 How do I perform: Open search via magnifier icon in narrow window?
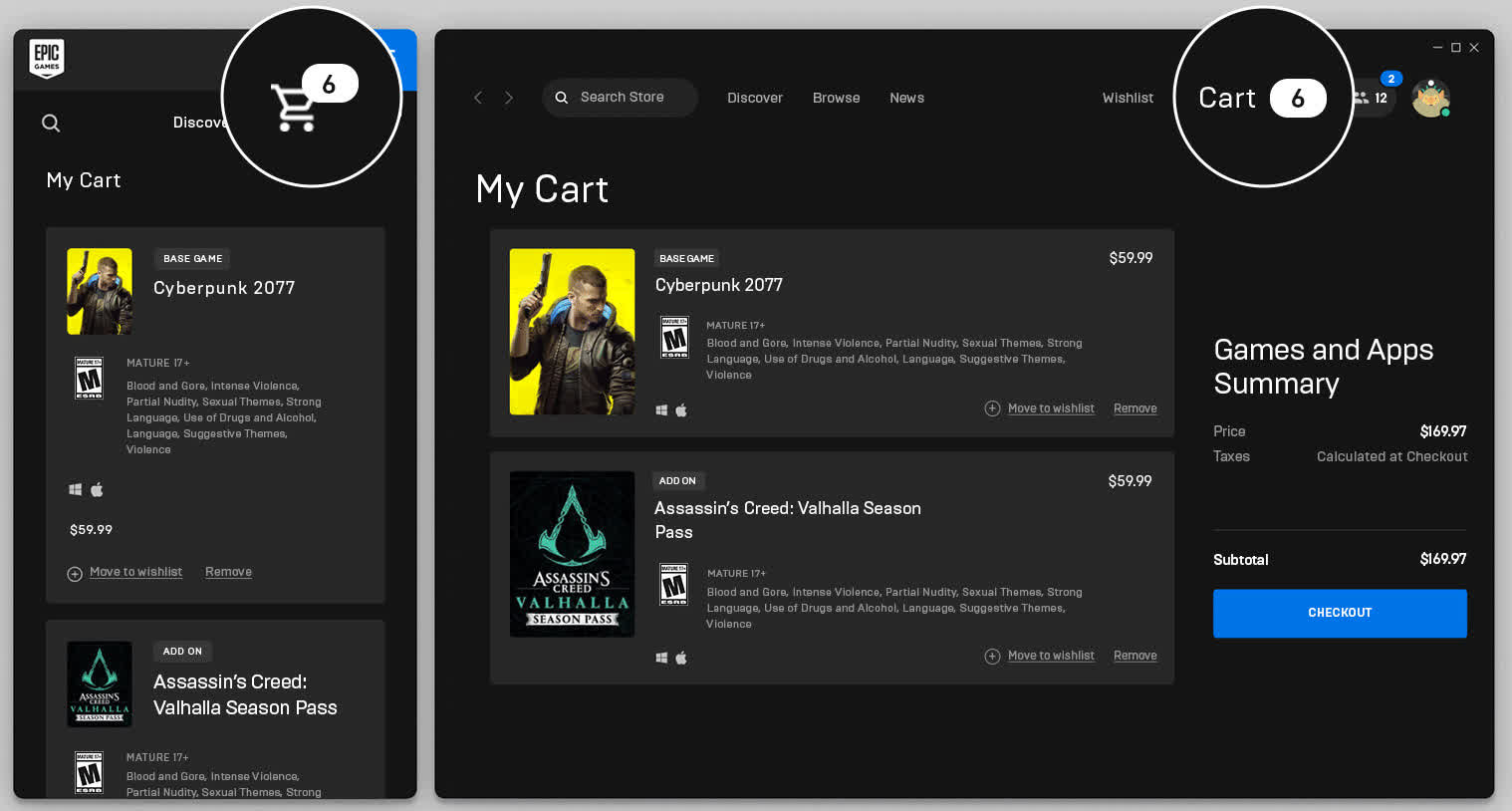pyautogui.click(x=51, y=124)
